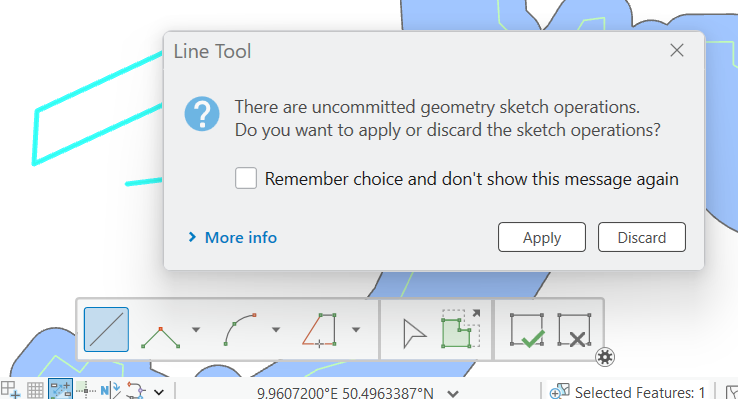Toggle snapping icon in status bar
Viewport: 738px width, 399px height.
point(60,390)
